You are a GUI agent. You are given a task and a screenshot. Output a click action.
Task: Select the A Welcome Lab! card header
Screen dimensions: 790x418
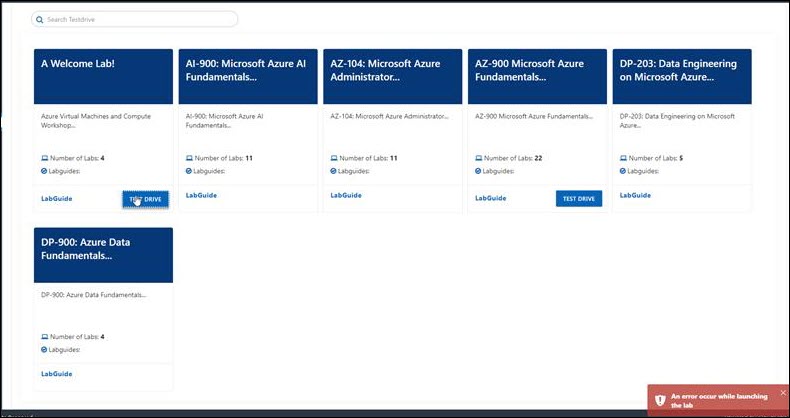pos(103,77)
